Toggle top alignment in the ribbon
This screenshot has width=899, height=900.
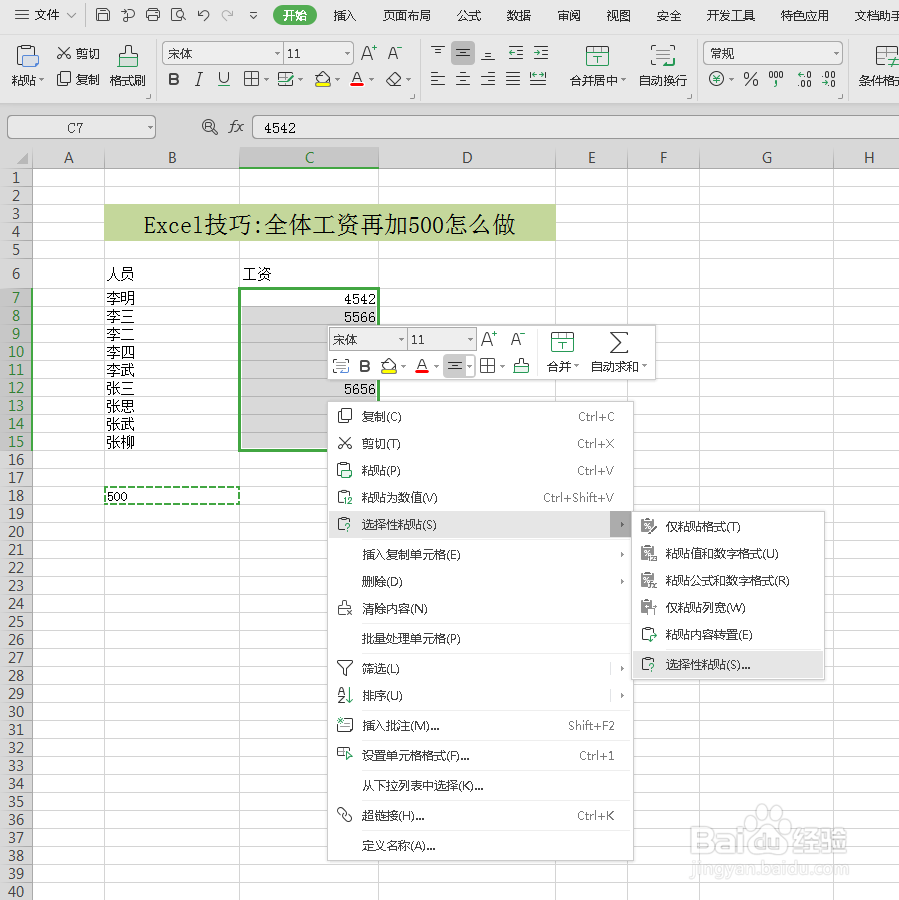(x=437, y=53)
